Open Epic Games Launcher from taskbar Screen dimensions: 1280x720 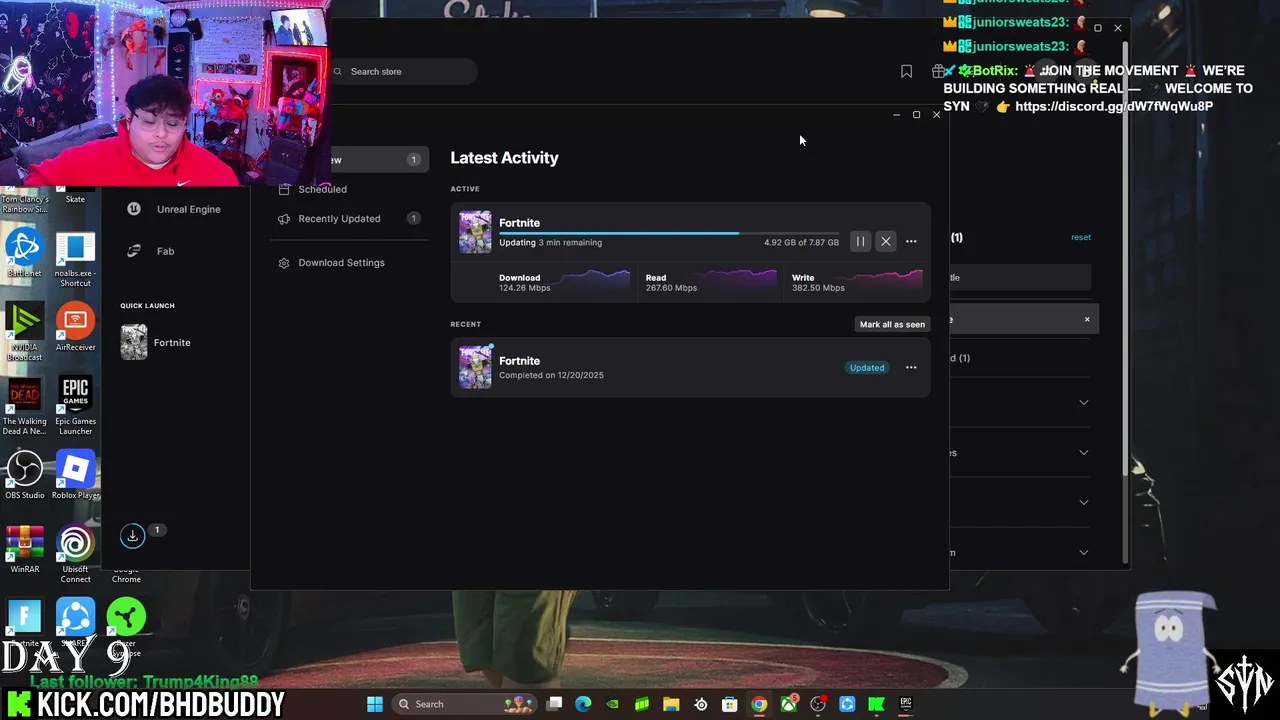(906, 704)
